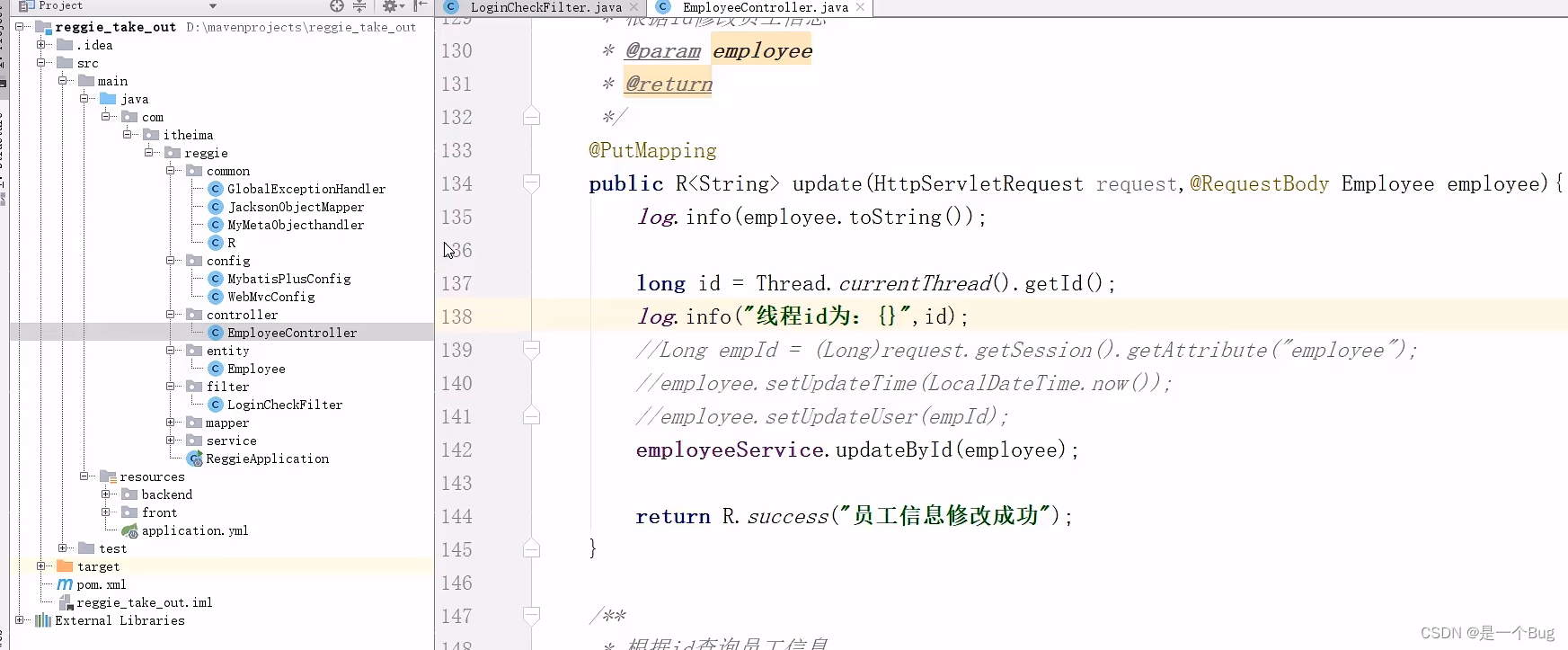Fold the comment block starting at line 139
Screen dimensions: 1568x650
click(531, 350)
